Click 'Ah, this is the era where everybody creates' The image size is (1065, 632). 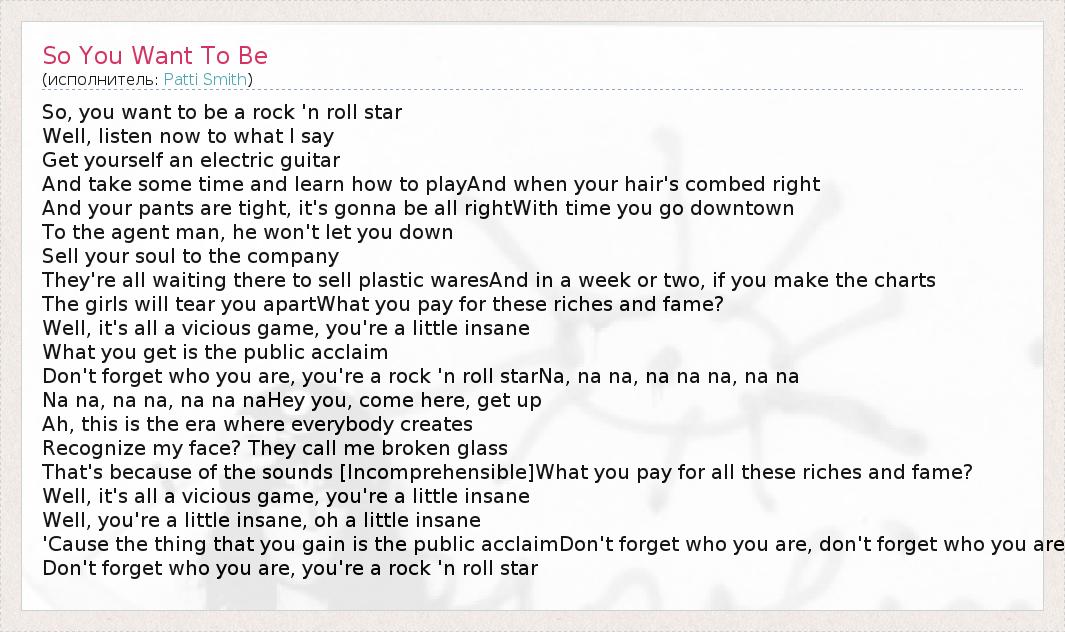[258, 424]
